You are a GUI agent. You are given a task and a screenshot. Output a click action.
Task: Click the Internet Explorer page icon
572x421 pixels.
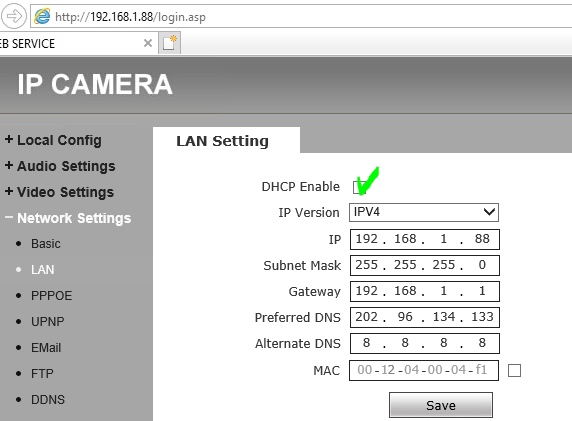[42, 17]
